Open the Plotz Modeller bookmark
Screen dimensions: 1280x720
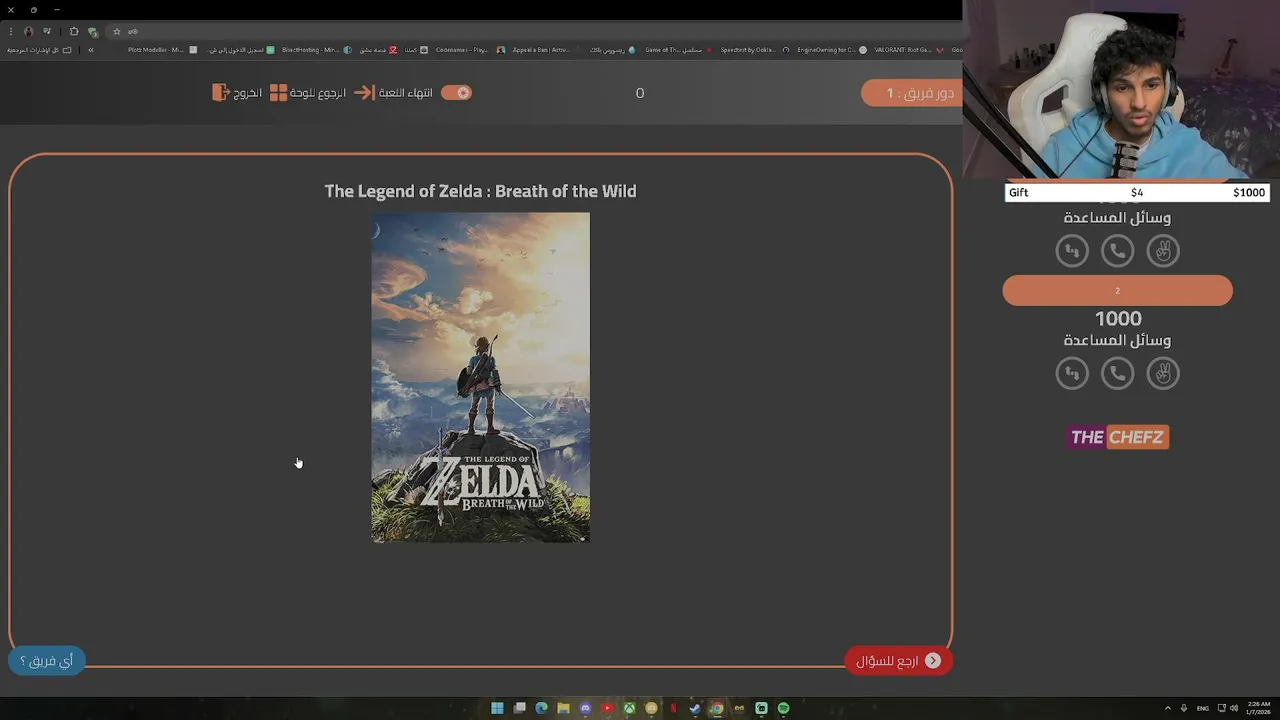click(x=162, y=50)
